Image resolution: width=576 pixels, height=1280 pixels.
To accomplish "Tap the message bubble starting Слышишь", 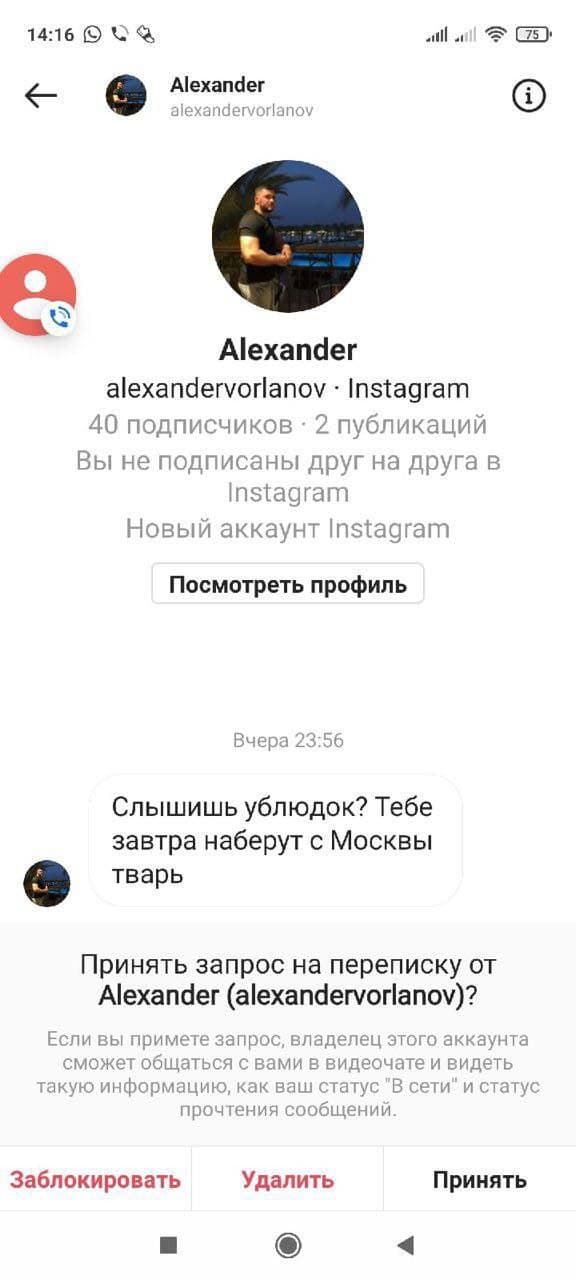I will tap(275, 840).
